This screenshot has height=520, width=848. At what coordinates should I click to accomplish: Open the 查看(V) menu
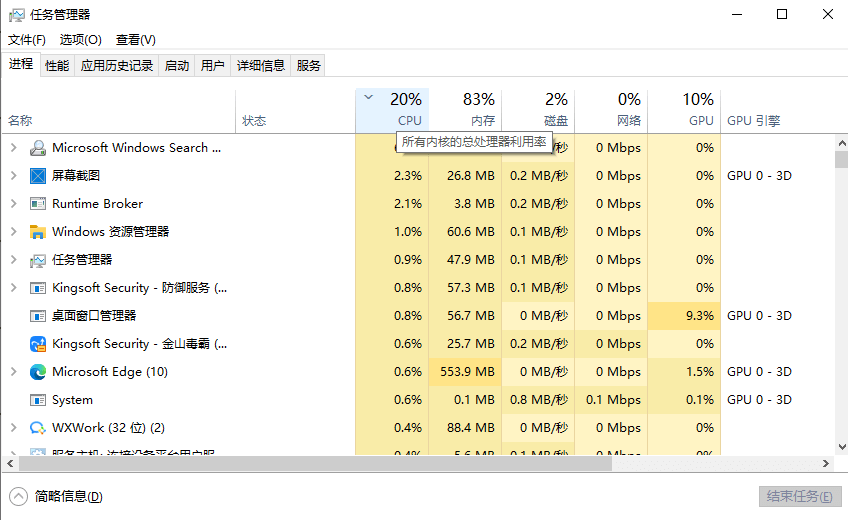point(136,39)
